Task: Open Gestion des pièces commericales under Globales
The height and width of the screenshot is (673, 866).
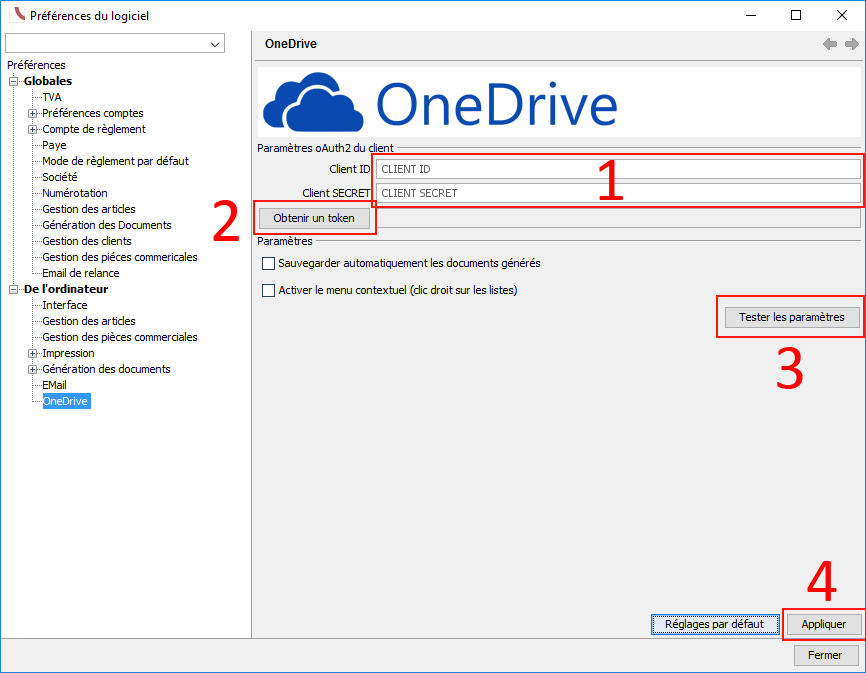Action: [x=120, y=257]
